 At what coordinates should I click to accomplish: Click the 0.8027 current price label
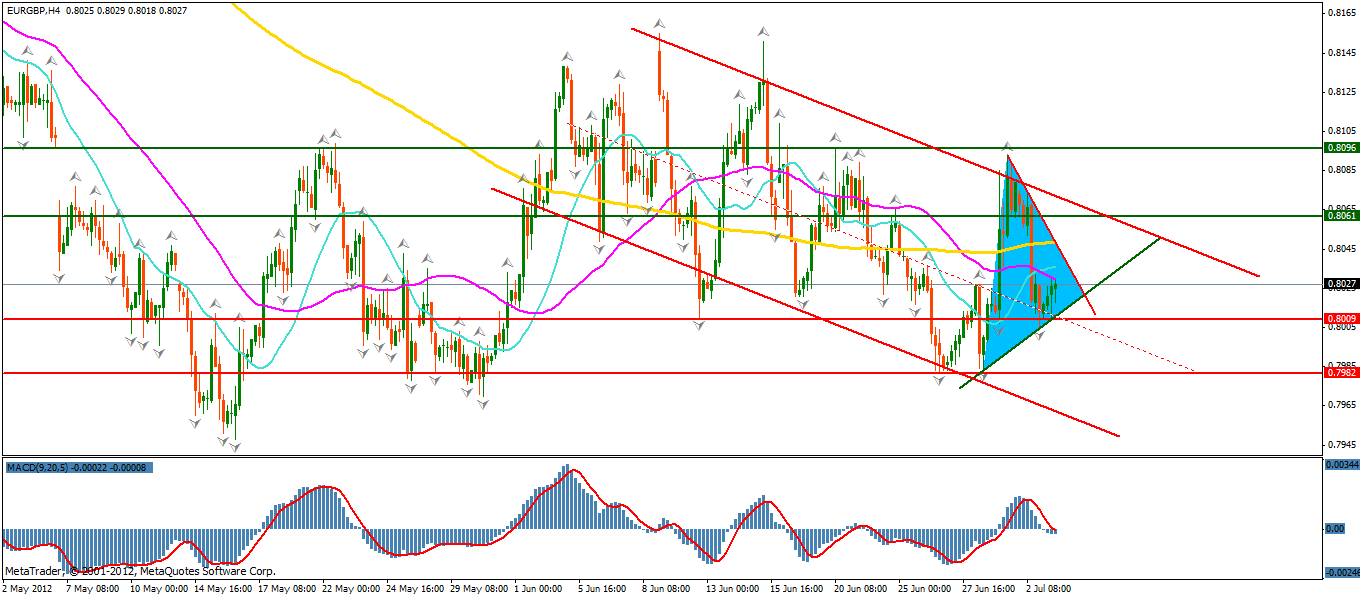pos(1339,284)
